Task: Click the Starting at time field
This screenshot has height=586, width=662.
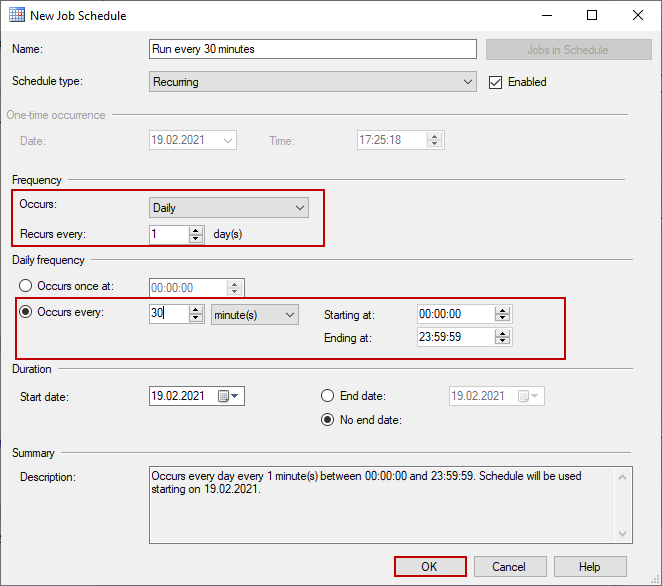Action: click(456, 314)
